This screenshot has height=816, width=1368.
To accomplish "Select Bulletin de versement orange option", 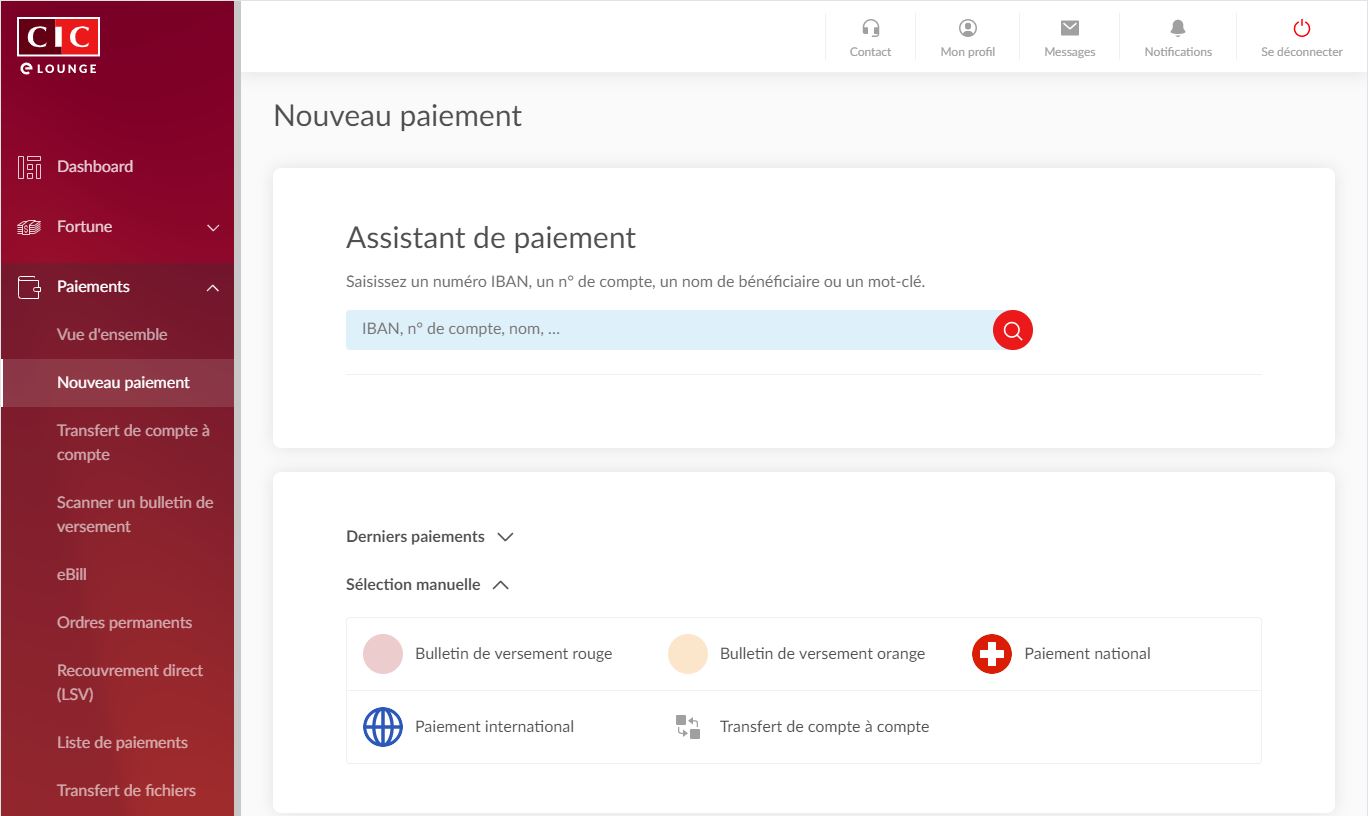I will [821, 654].
